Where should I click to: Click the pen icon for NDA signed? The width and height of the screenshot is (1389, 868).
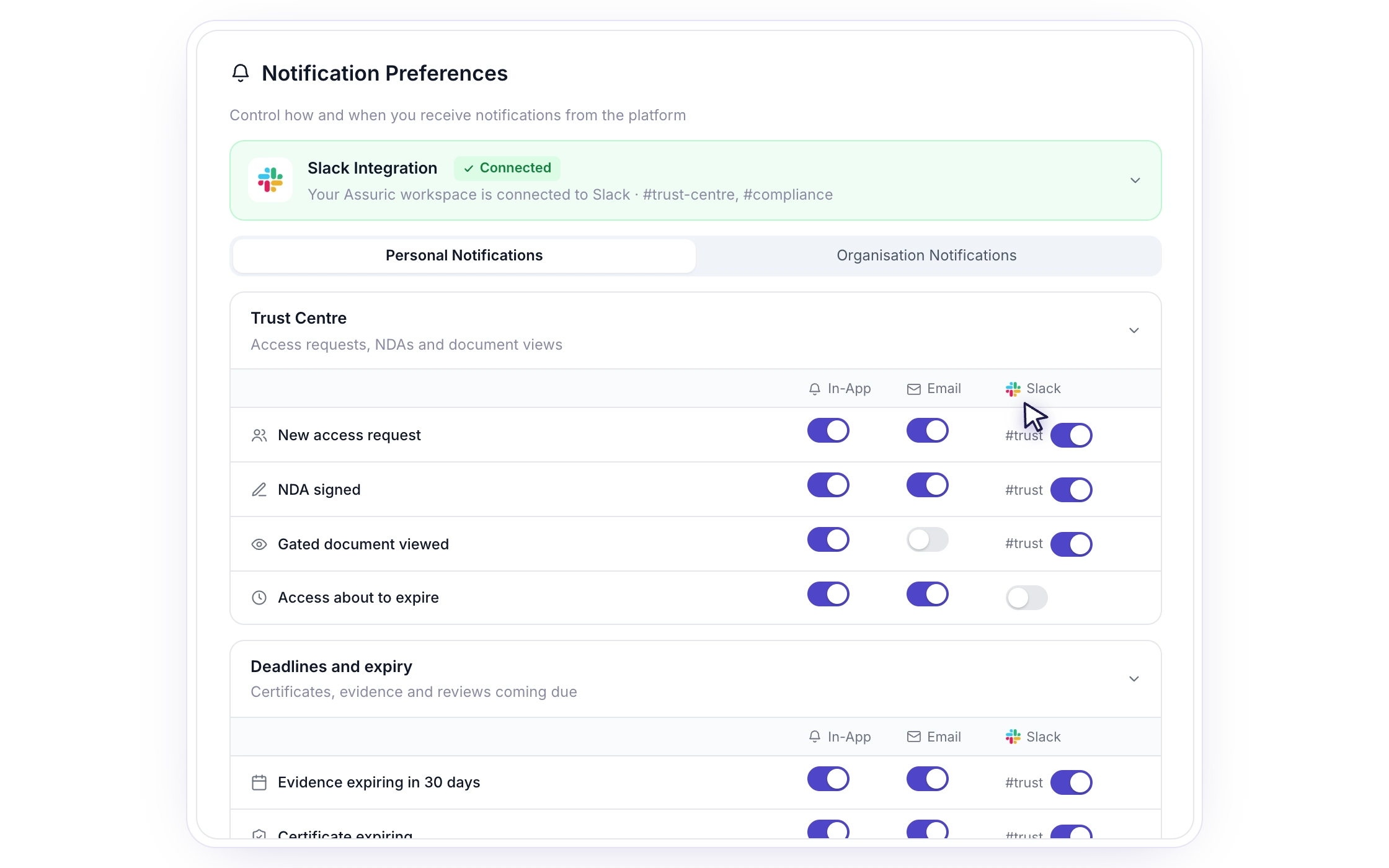259,490
